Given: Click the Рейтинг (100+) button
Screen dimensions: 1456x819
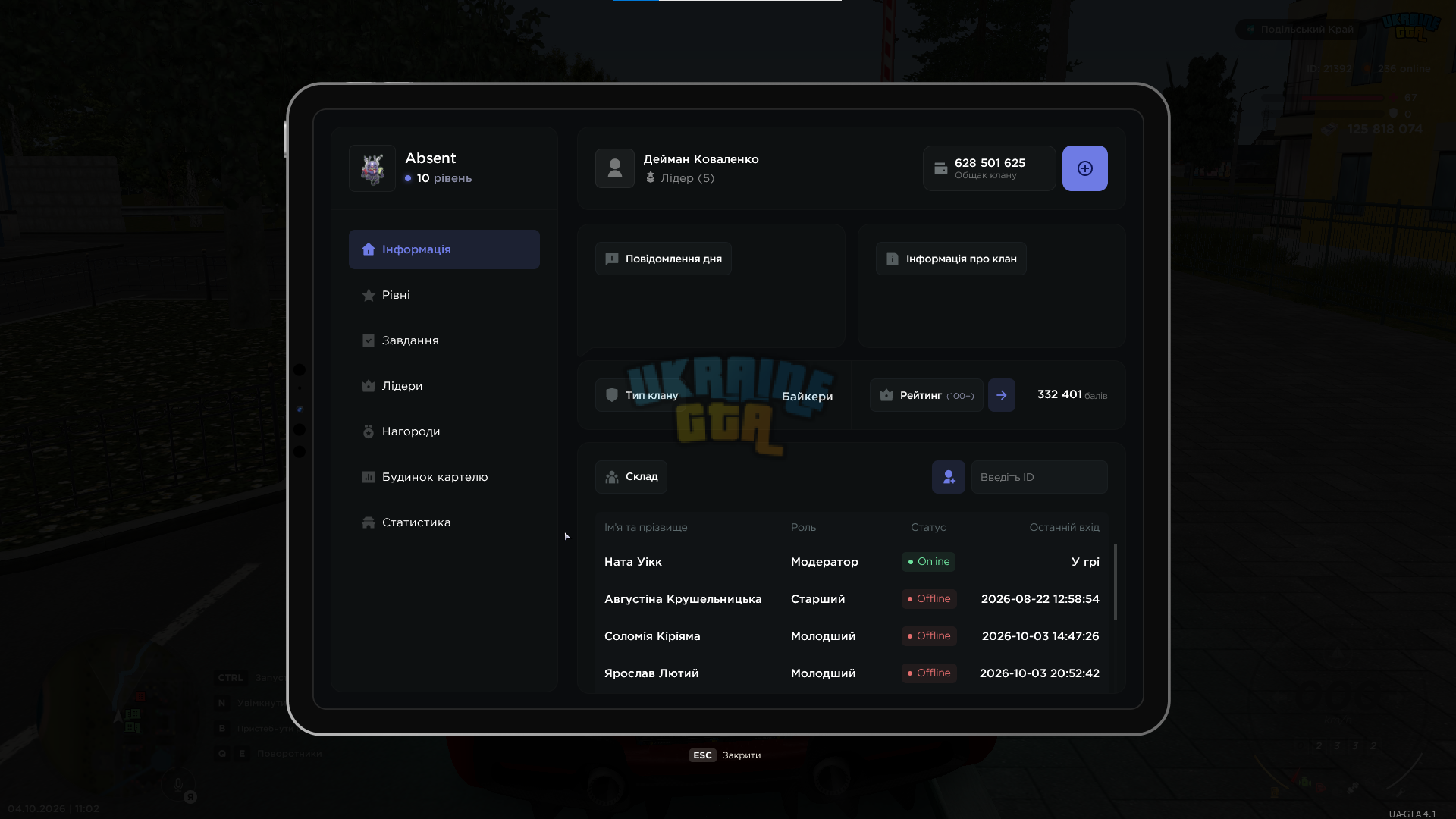Looking at the screenshot, I should (927, 395).
